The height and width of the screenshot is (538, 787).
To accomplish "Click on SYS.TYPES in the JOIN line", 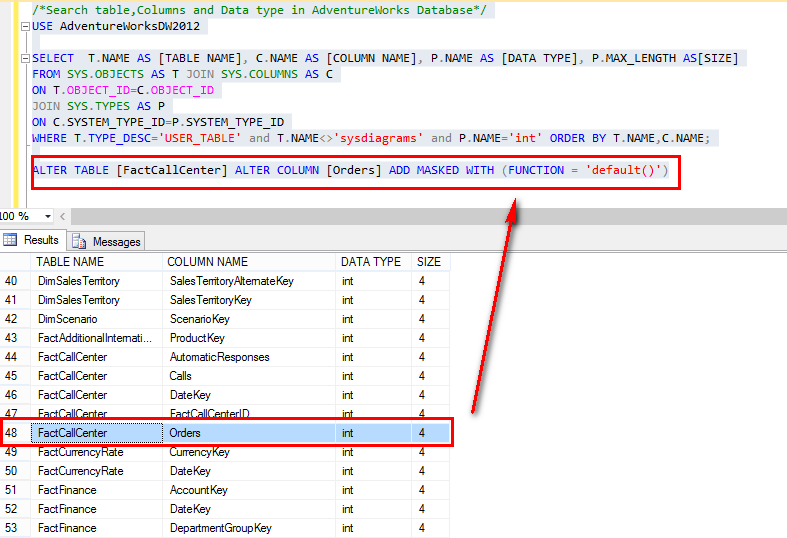I will click(98, 106).
